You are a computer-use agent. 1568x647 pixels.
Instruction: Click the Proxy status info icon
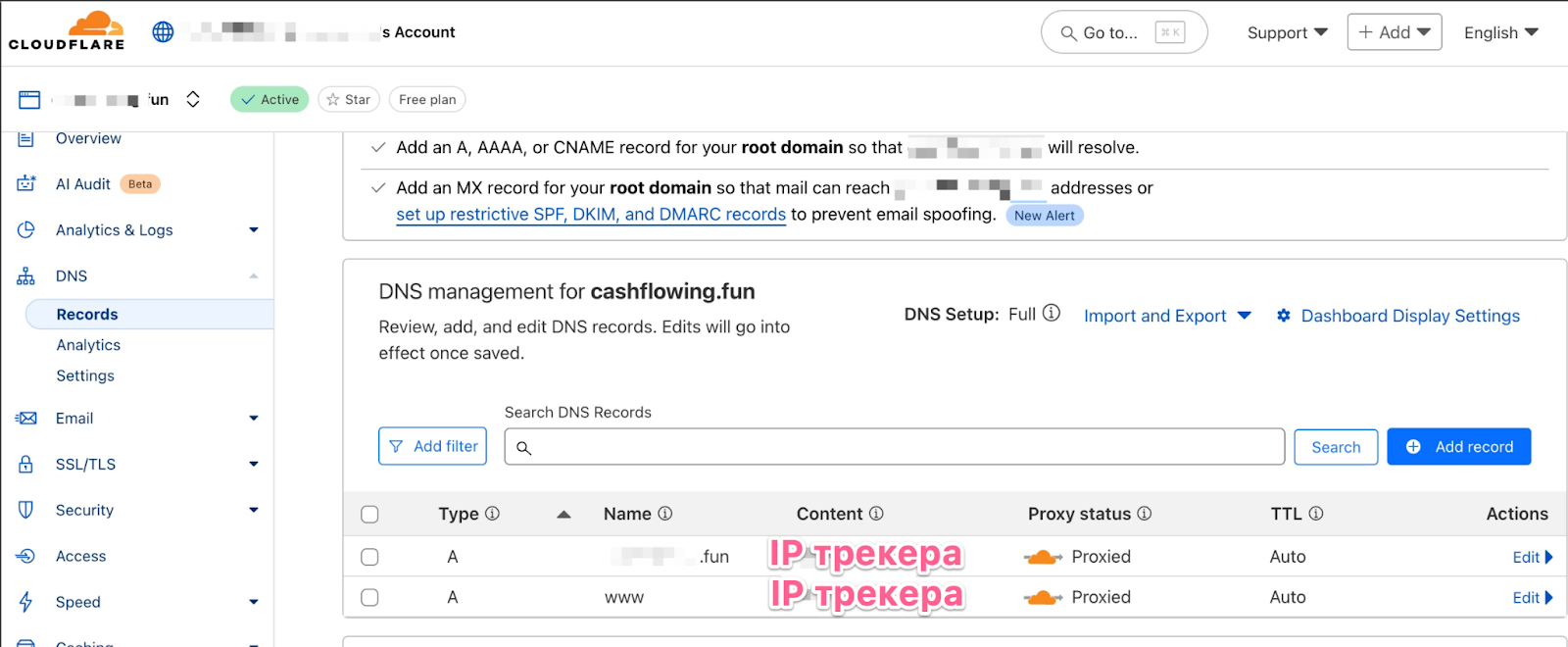(x=1145, y=513)
